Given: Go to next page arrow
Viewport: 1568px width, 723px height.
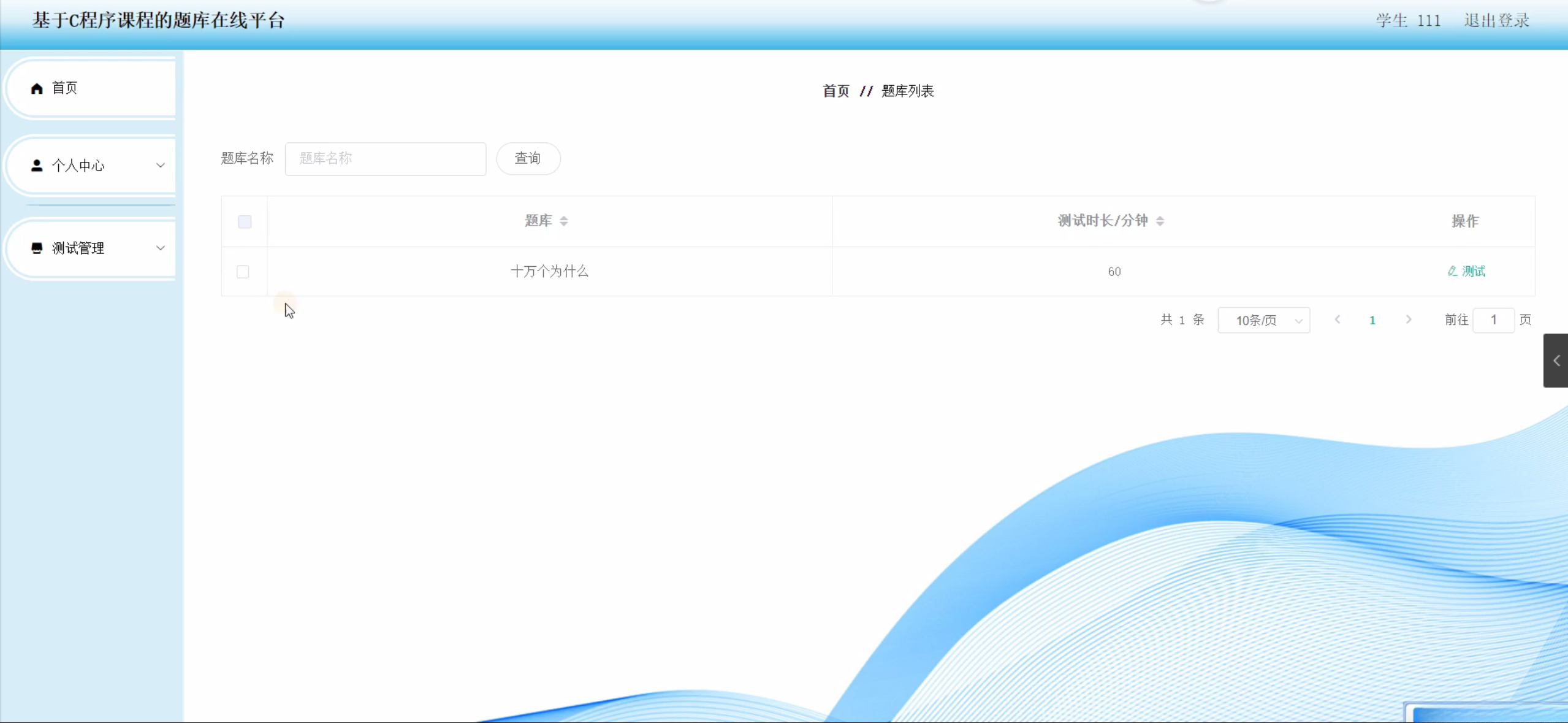Looking at the screenshot, I should 1408,319.
